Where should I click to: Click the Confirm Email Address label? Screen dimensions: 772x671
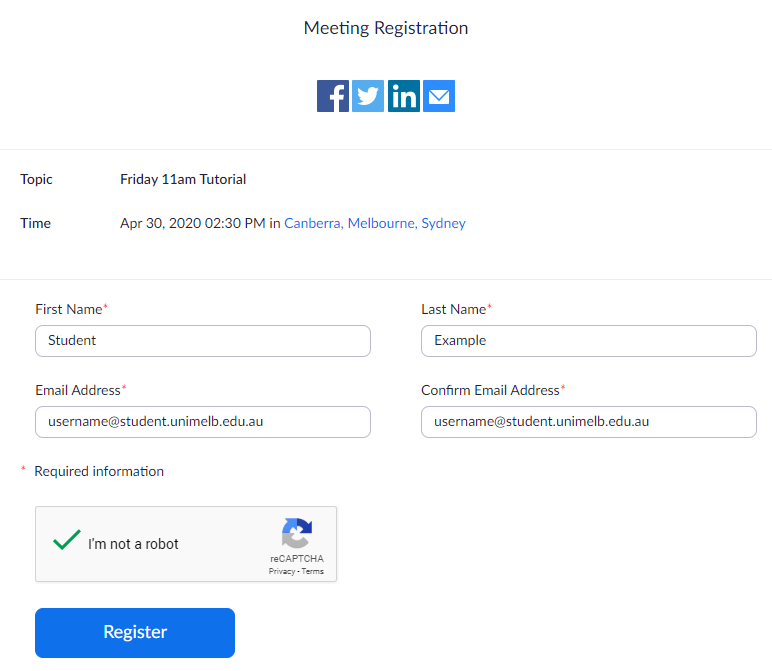[490, 390]
